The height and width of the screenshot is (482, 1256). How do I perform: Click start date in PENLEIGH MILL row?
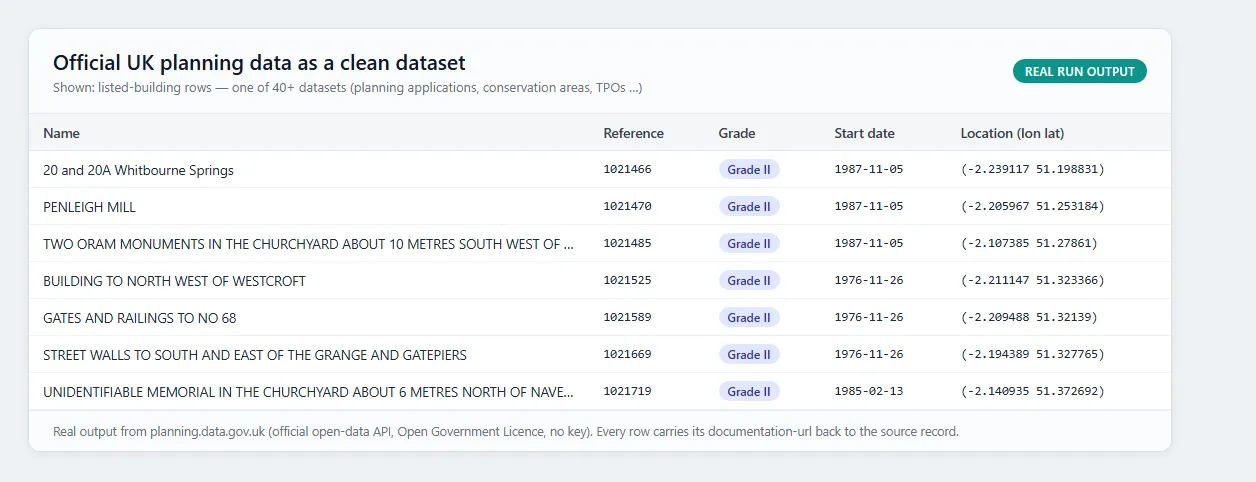[869, 207]
